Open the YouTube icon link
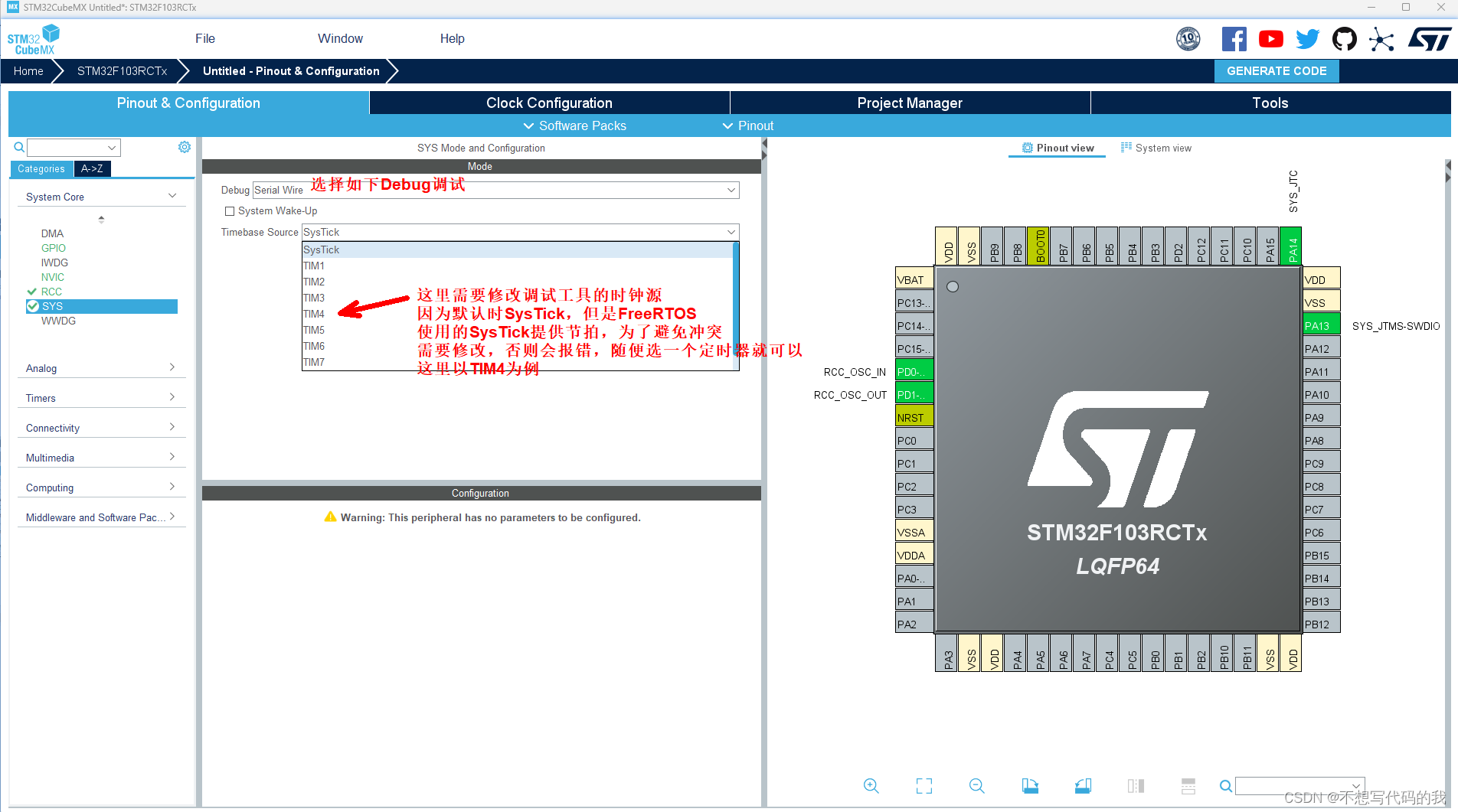The height and width of the screenshot is (812, 1458). 1271,39
